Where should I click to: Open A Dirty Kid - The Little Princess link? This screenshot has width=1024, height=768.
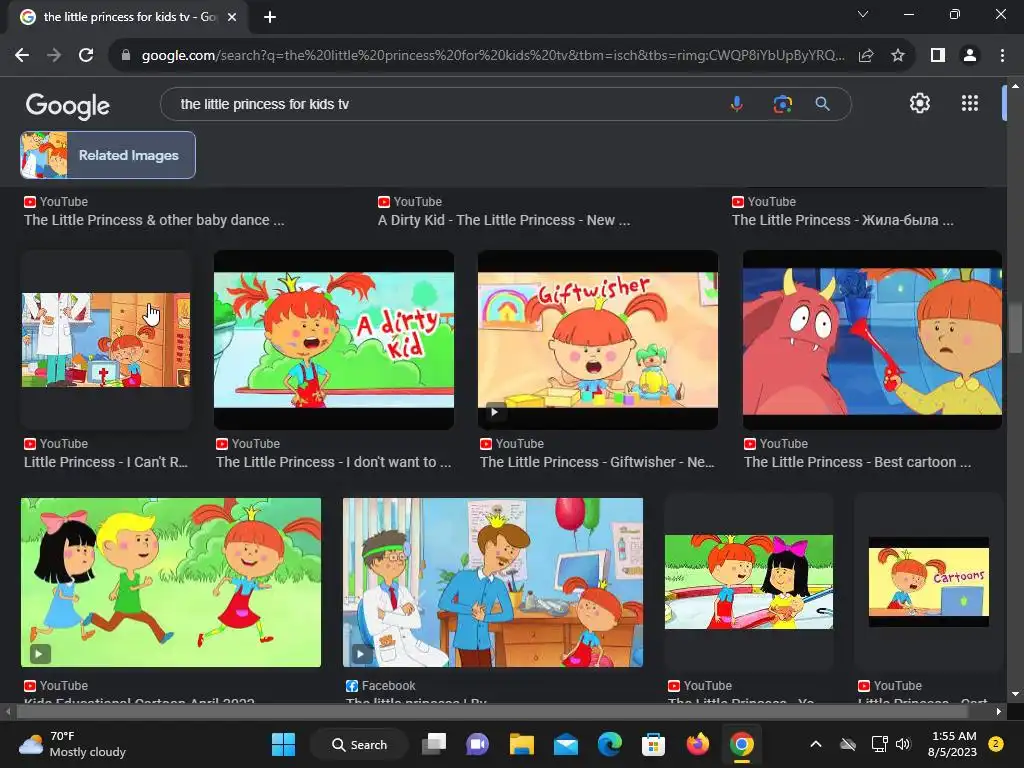point(504,220)
